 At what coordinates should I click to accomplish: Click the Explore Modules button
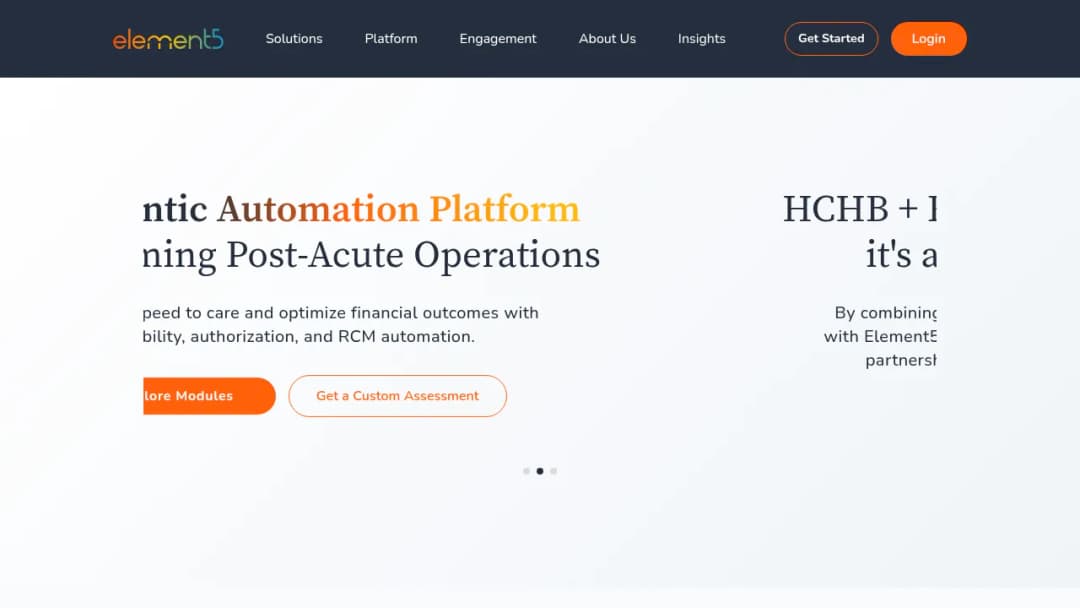(209, 396)
